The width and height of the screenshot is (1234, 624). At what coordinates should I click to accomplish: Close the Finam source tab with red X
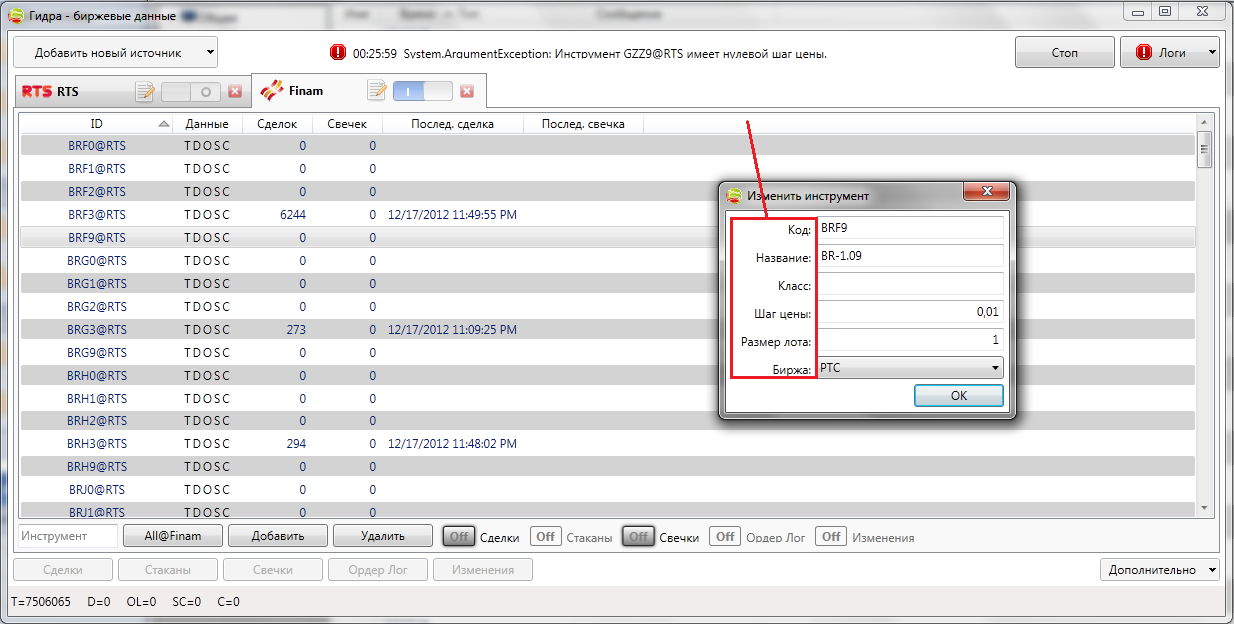click(467, 92)
